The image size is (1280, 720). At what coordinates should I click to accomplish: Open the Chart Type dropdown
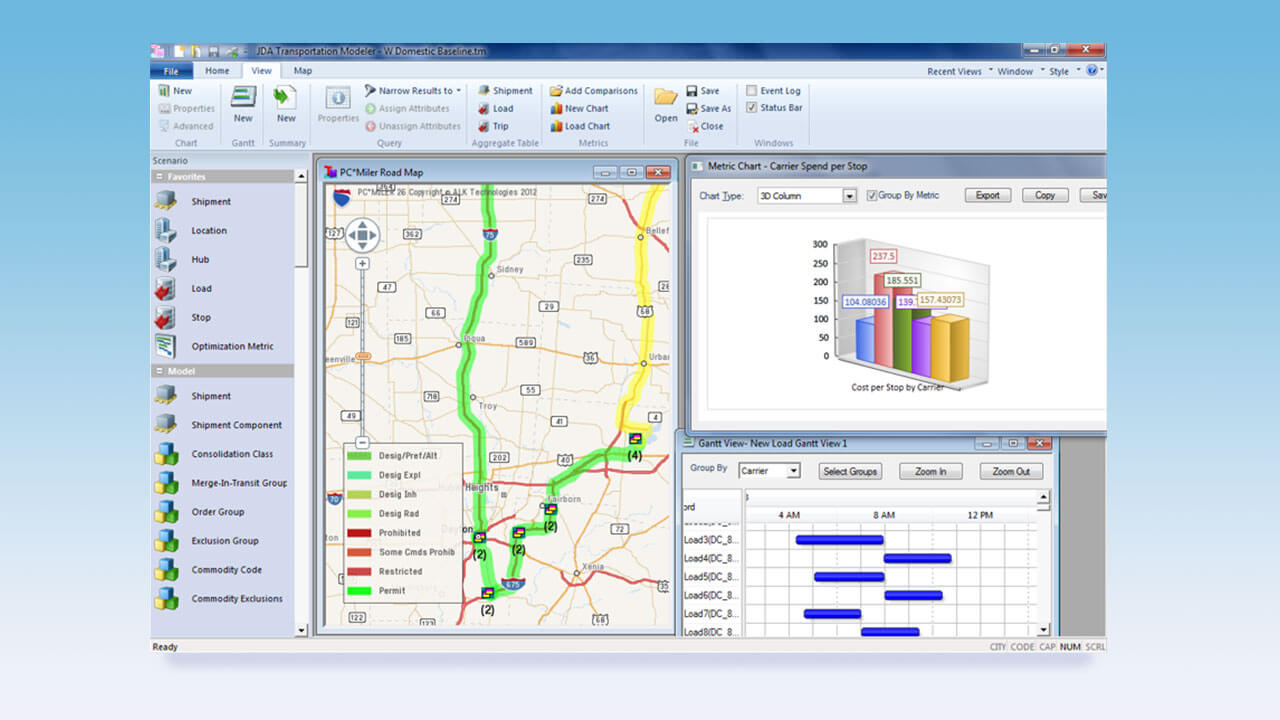click(x=850, y=196)
